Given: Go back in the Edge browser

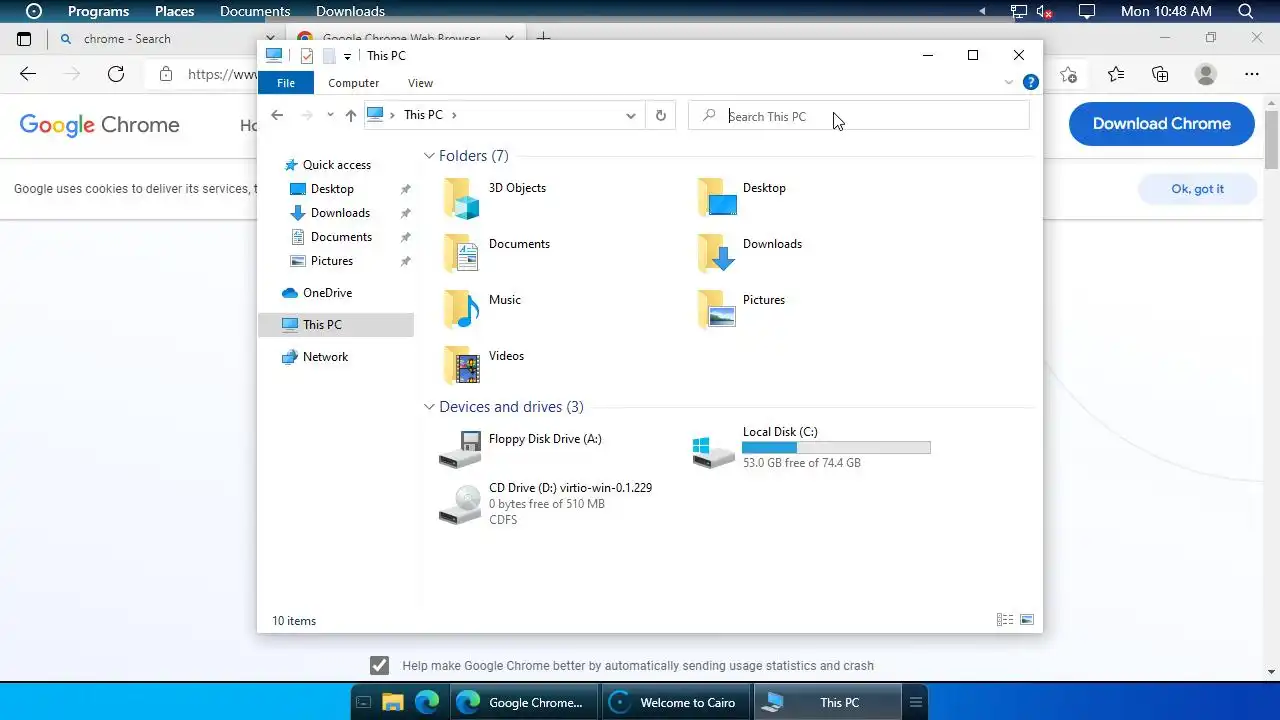Looking at the screenshot, I should (x=28, y=74).
